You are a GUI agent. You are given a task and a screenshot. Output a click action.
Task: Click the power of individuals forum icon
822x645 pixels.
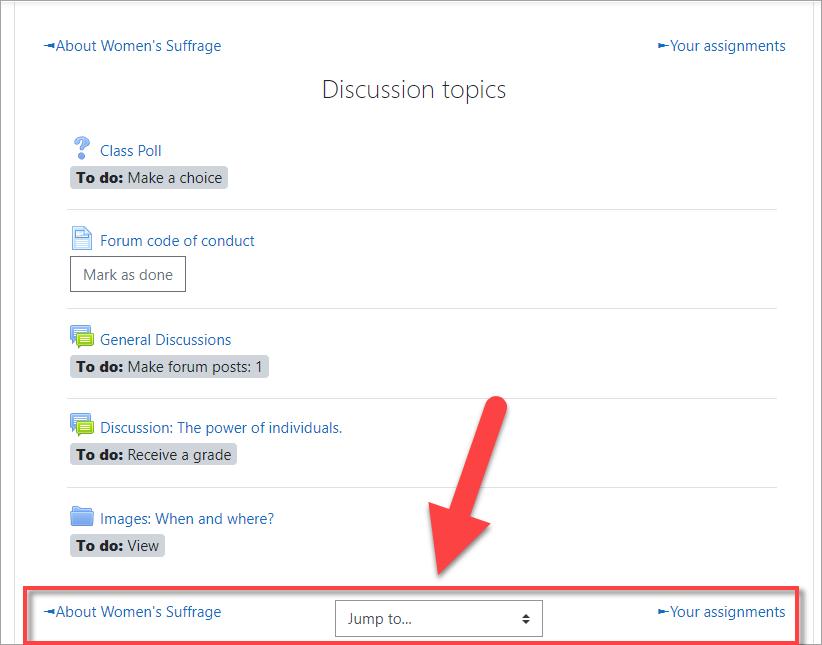point(82,426)
